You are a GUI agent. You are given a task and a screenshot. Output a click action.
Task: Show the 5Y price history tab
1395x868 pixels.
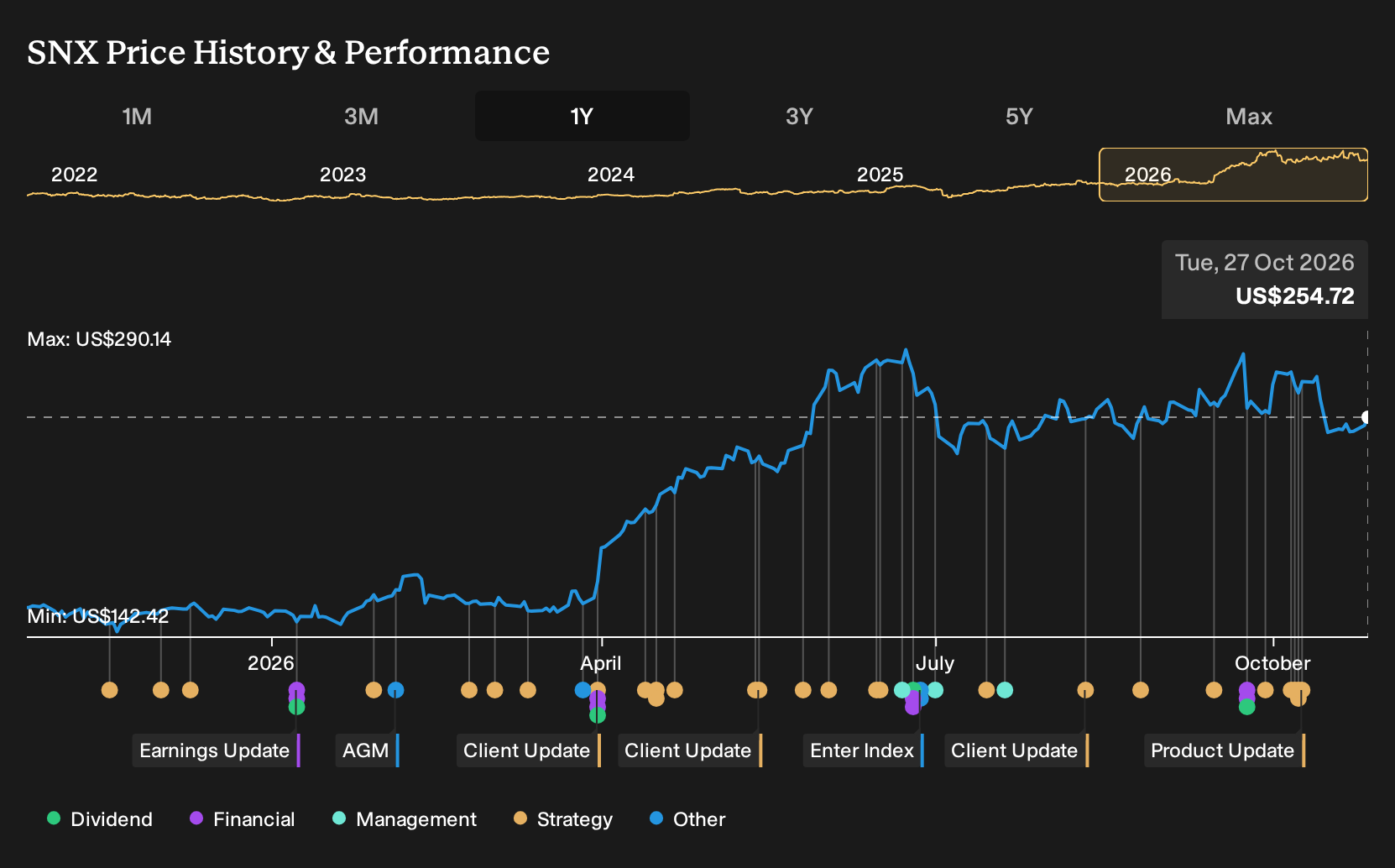coord(1019,116)
